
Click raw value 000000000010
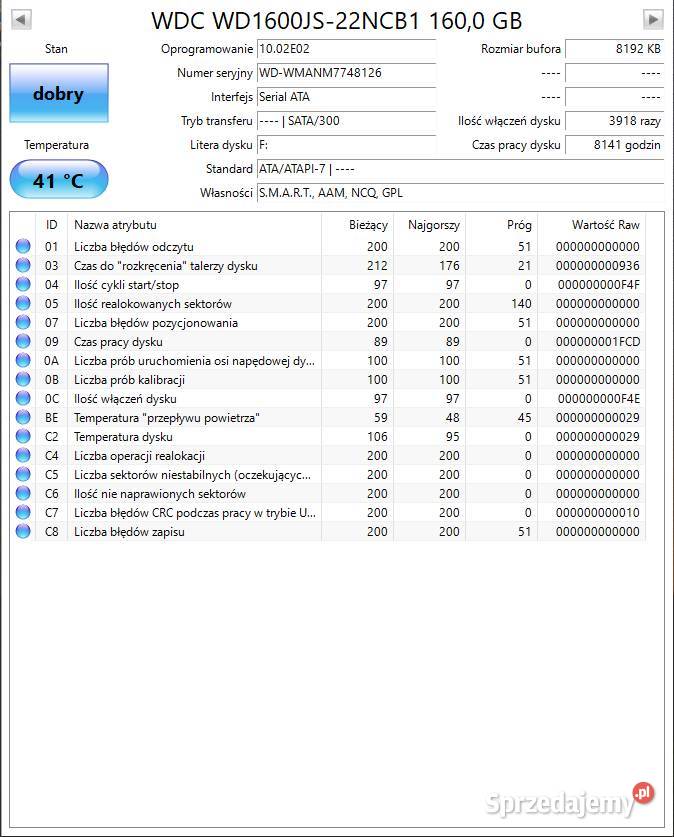[598, 512]
